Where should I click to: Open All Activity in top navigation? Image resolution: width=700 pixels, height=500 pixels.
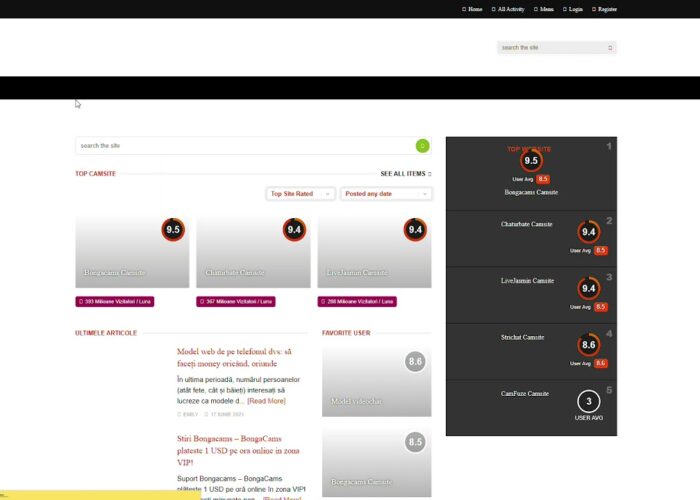tap(508, 9)
